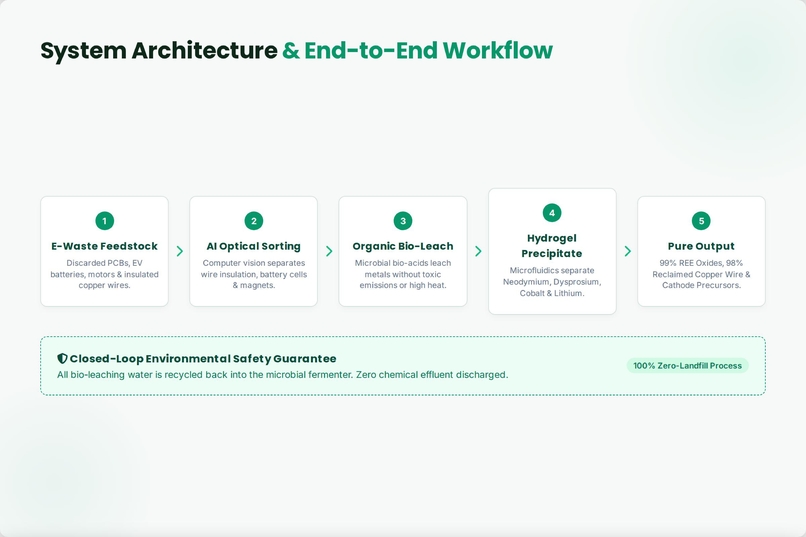Viewport: 806px width, 537px height.
Task: Select the AI Optical Sorting card title
Action: 253,246
